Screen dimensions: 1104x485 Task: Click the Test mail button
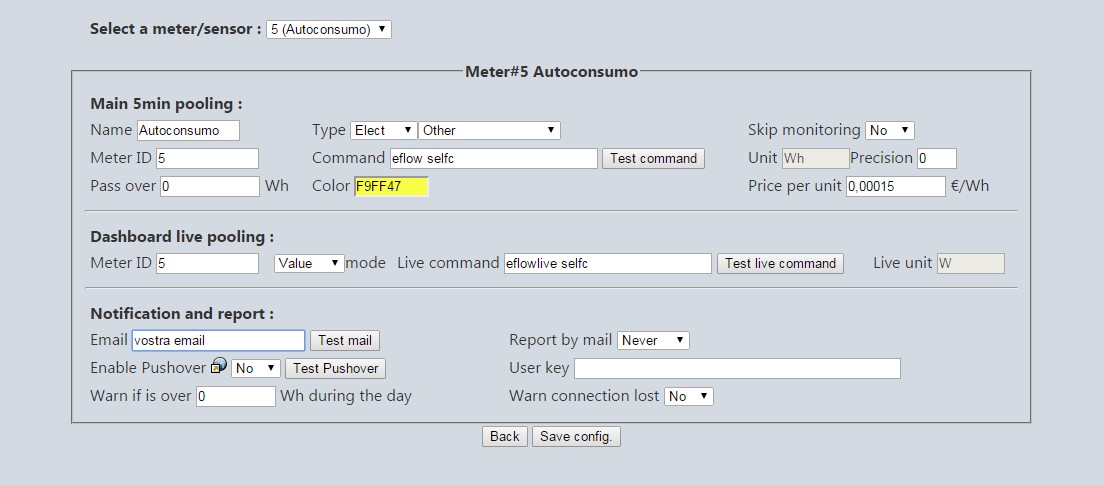pos(345,341)
